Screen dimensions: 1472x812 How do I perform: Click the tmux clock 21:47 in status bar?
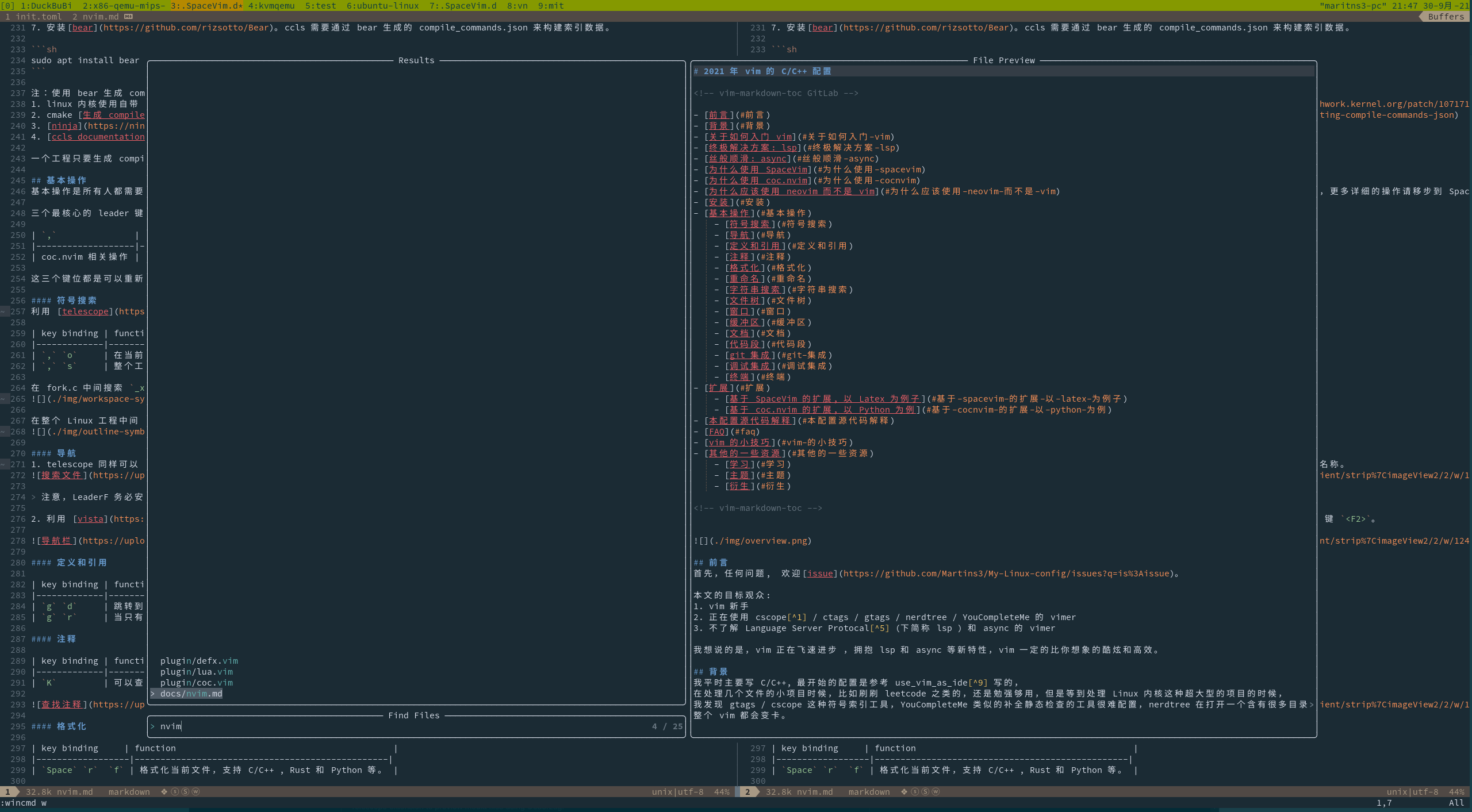point(1405,6)
